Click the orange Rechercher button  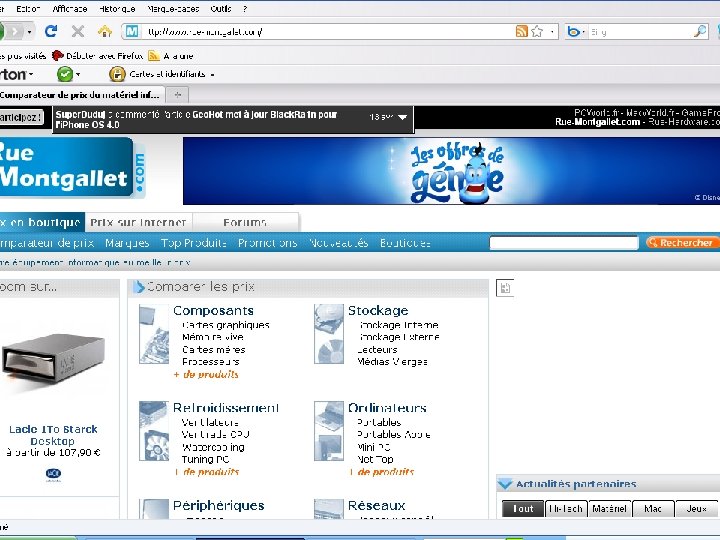[x=681, y=242]
